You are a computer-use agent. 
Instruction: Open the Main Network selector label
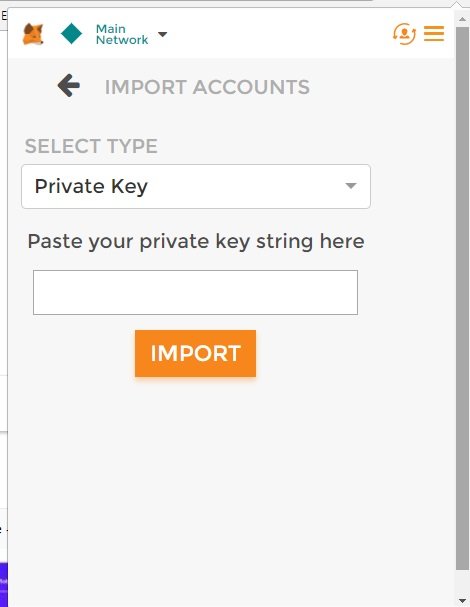[122, 34]
